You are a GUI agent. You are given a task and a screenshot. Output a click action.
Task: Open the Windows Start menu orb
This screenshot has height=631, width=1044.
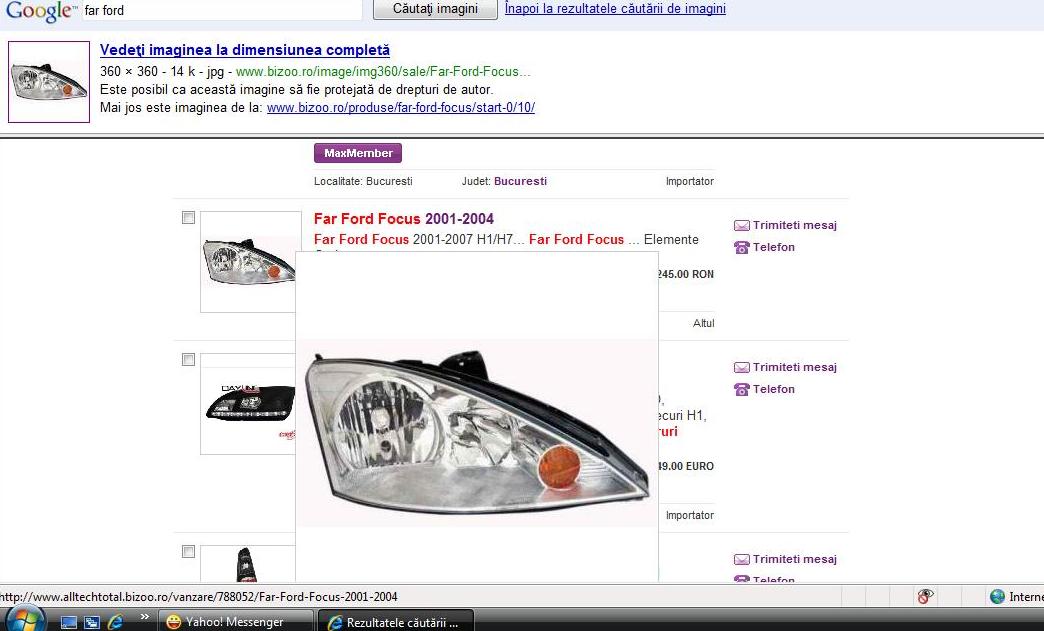(x=24, y=620)
